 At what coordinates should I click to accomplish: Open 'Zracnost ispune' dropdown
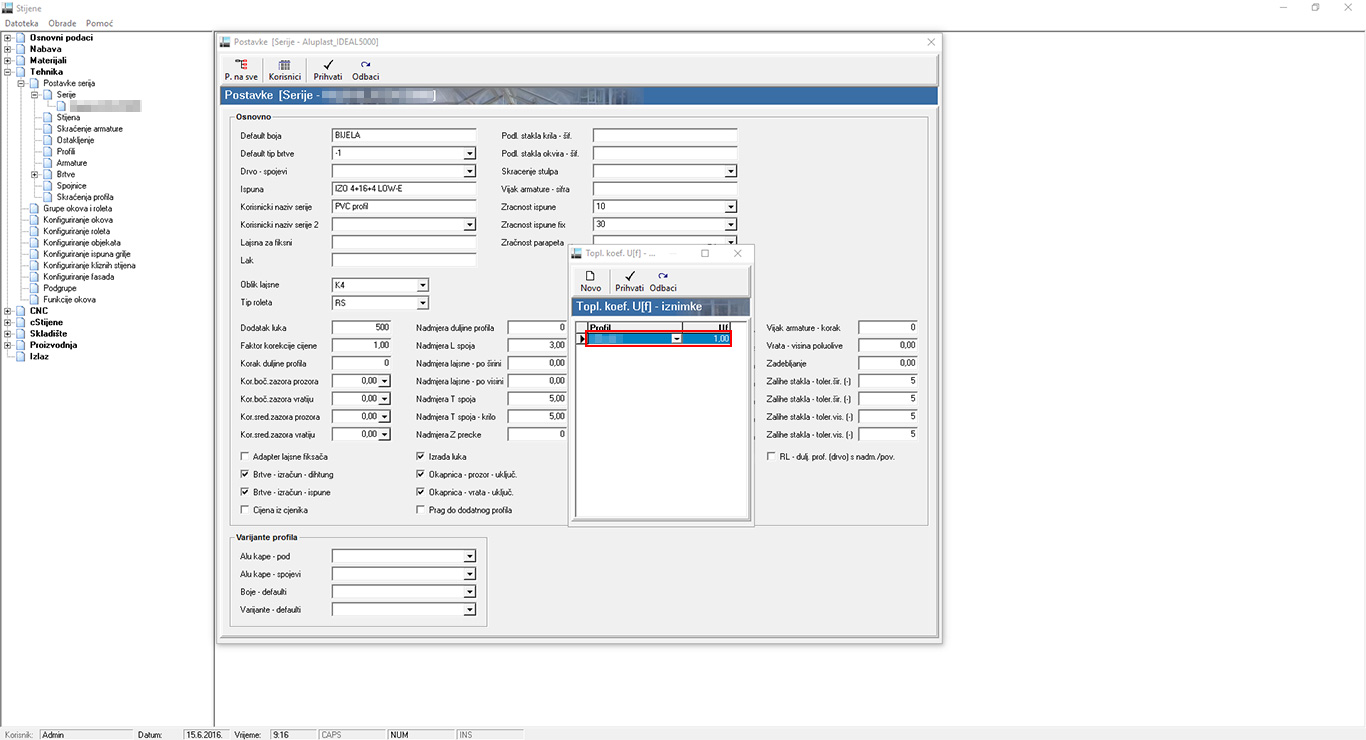point(730,208)
